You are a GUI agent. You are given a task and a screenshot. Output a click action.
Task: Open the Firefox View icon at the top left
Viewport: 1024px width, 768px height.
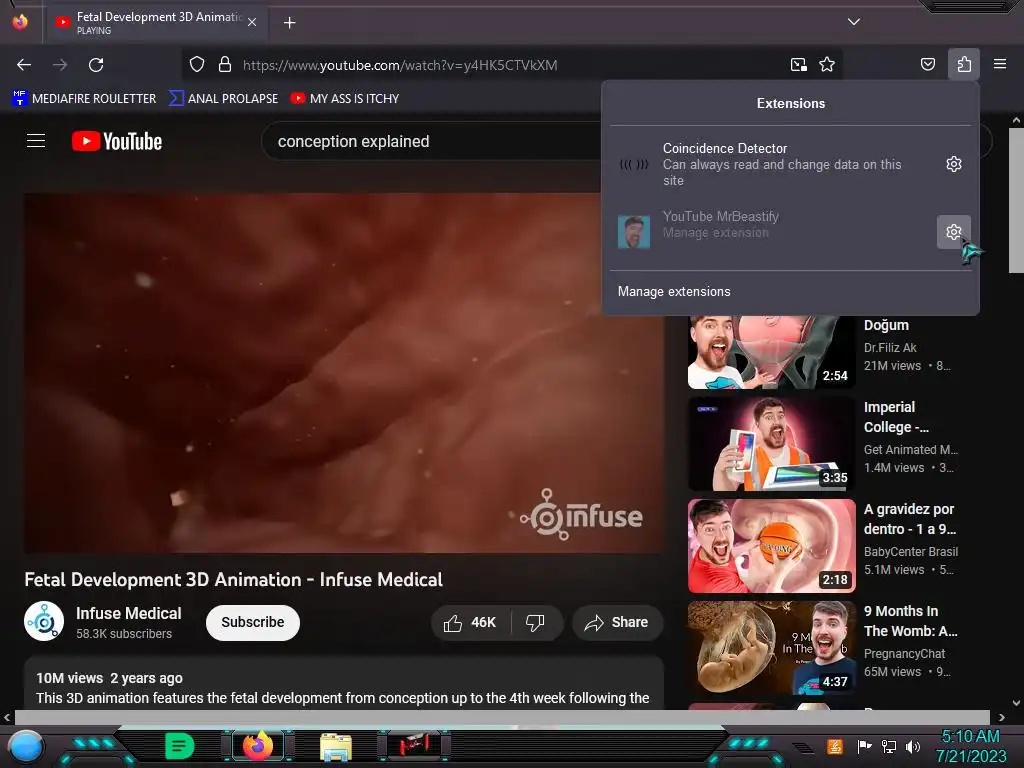coord(20,22)
